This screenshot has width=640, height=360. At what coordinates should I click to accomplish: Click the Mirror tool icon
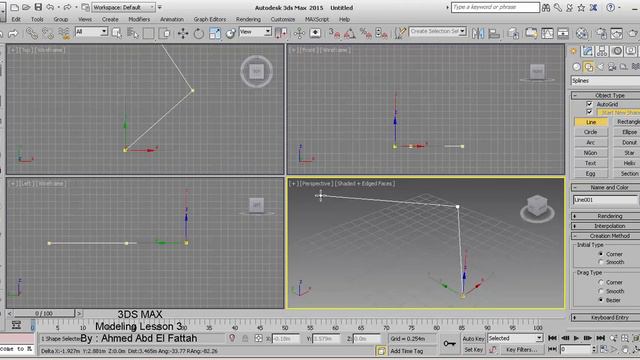[x=478, y=33]
